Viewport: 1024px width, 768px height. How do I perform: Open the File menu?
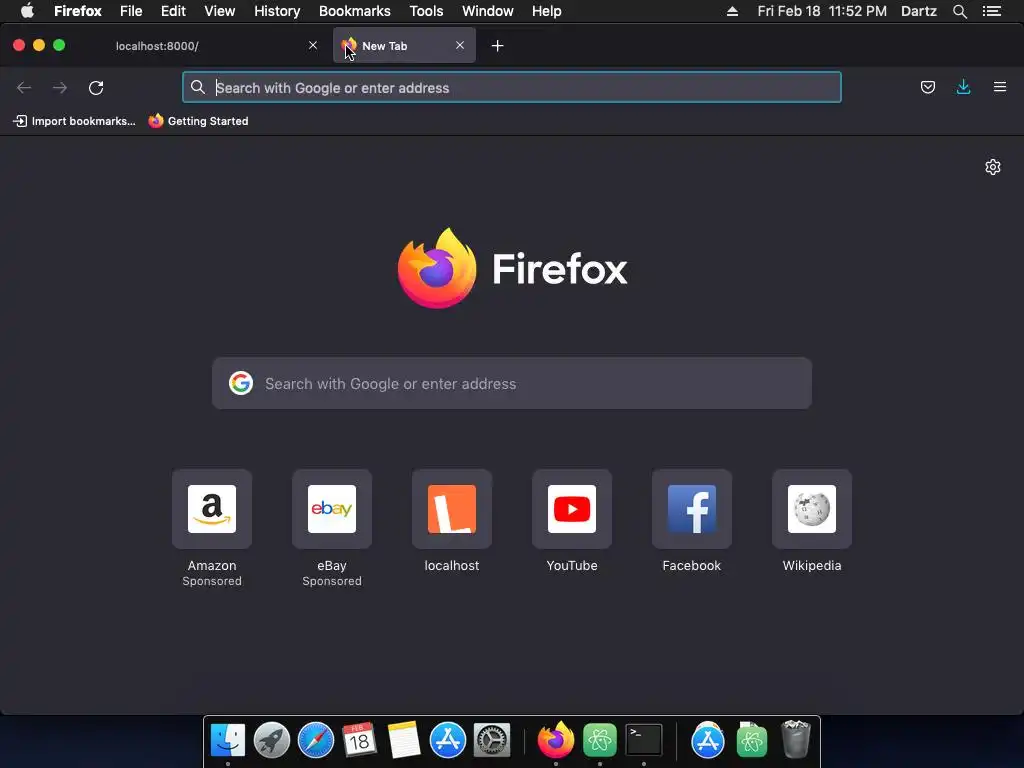pyautogui.click(x=131, y=11)
